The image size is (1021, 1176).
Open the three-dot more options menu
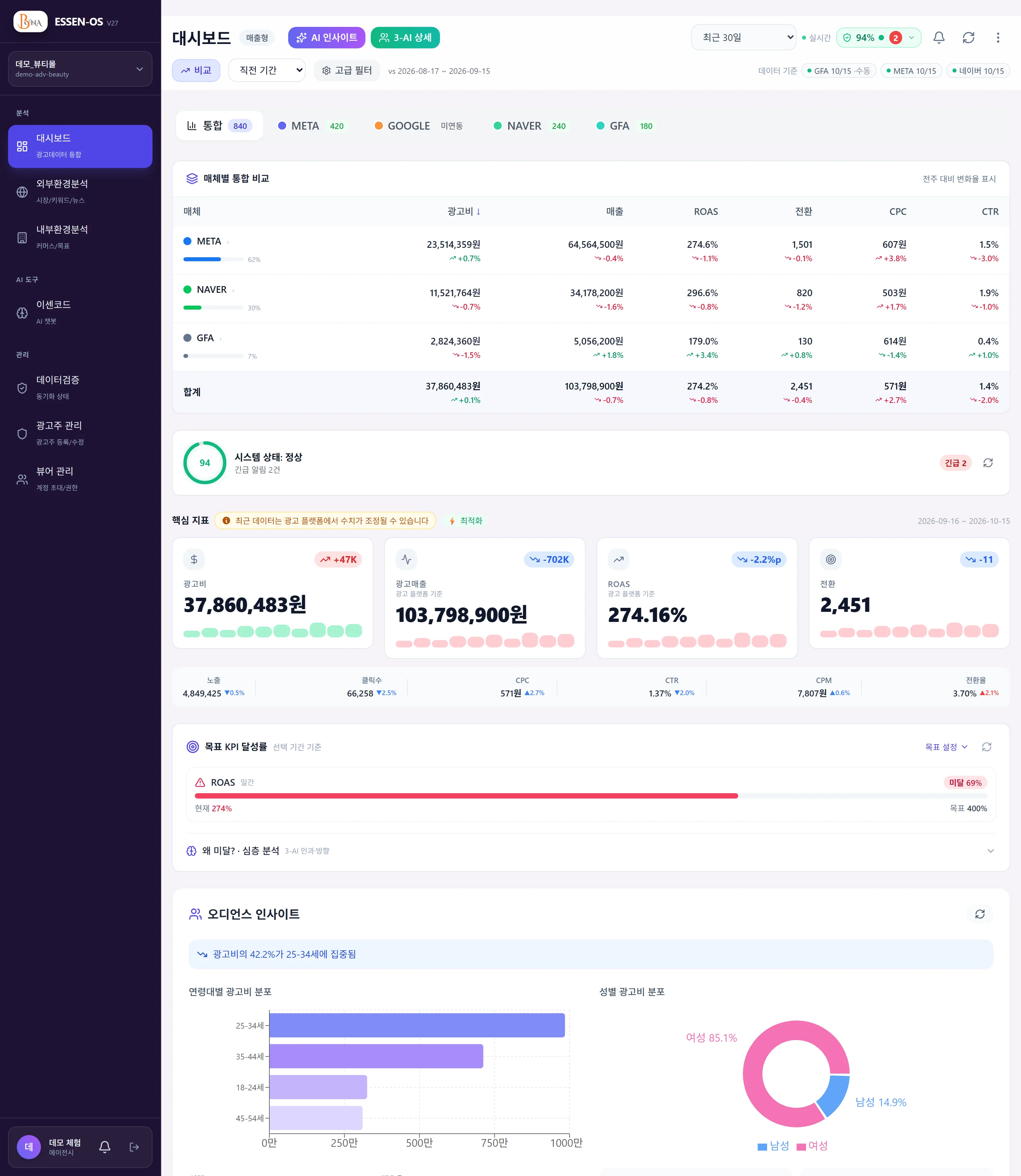pos(997,38)
